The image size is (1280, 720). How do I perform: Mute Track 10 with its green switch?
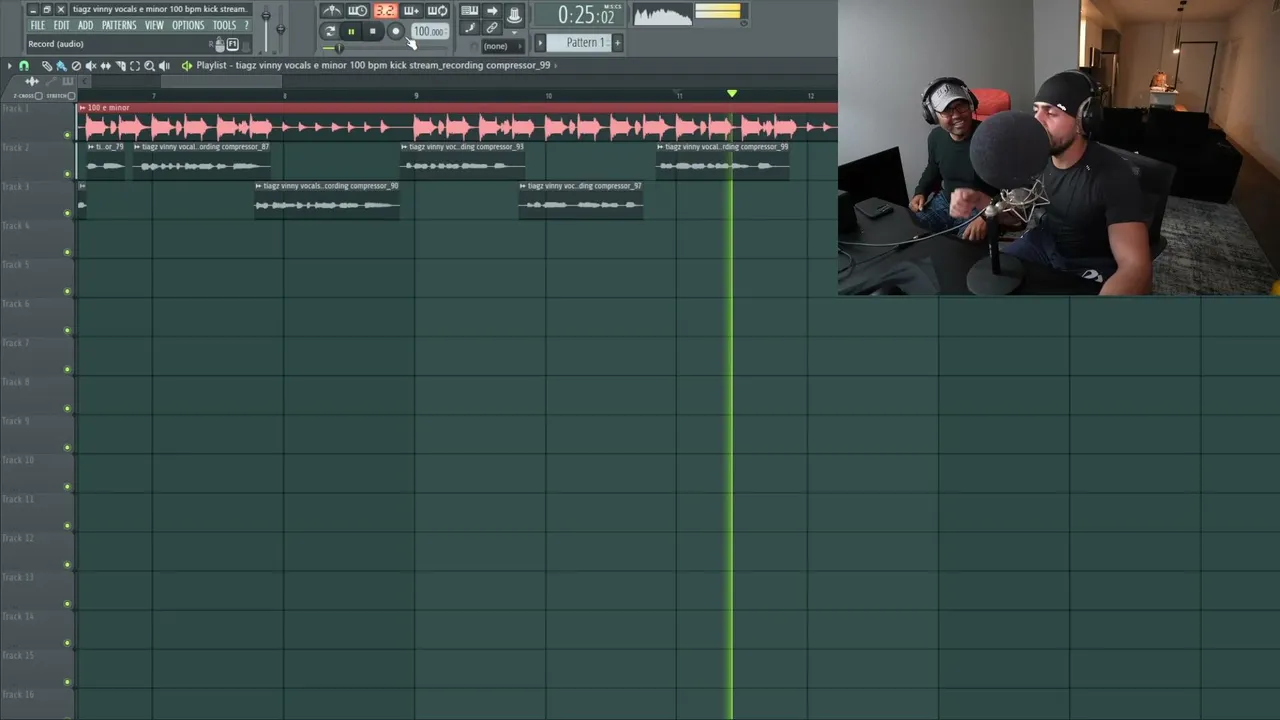click(x=67, y=486)
